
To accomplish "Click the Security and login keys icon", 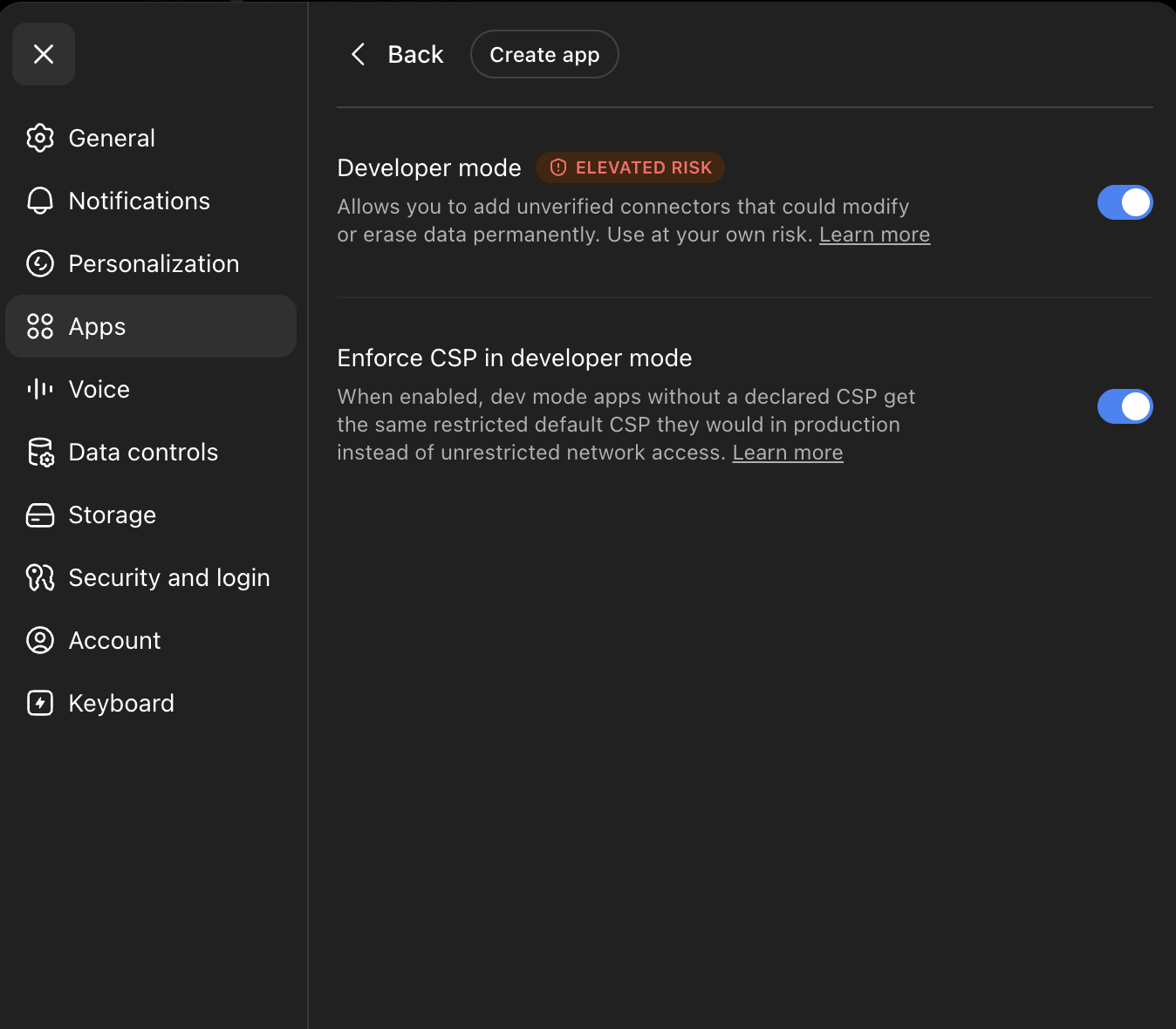I will pos(40,577).
